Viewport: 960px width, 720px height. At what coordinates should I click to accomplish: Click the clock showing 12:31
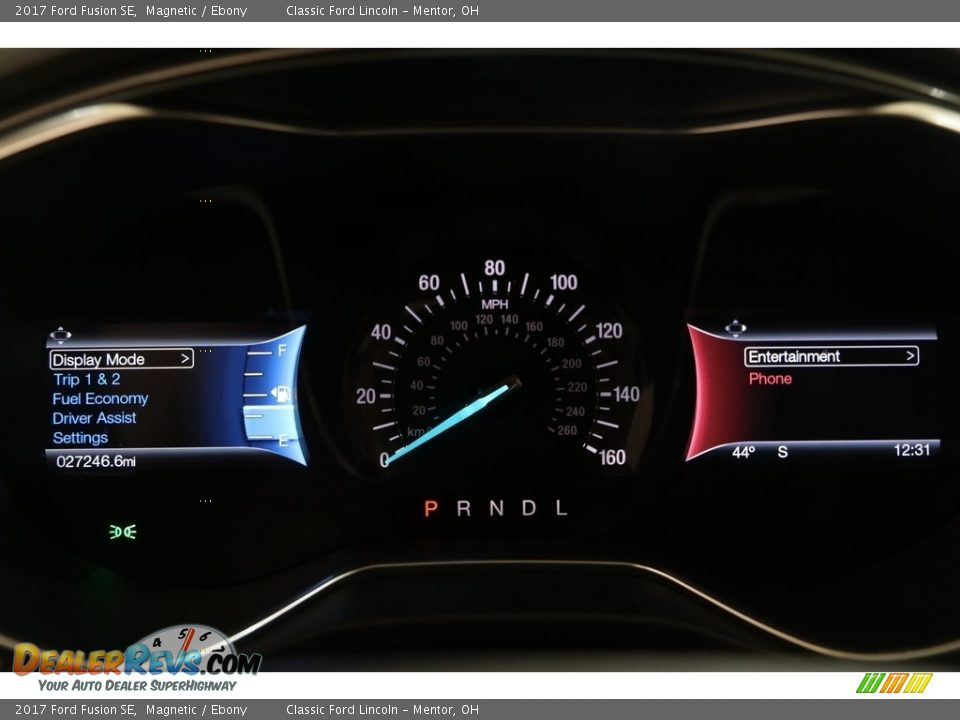point(912,451)
